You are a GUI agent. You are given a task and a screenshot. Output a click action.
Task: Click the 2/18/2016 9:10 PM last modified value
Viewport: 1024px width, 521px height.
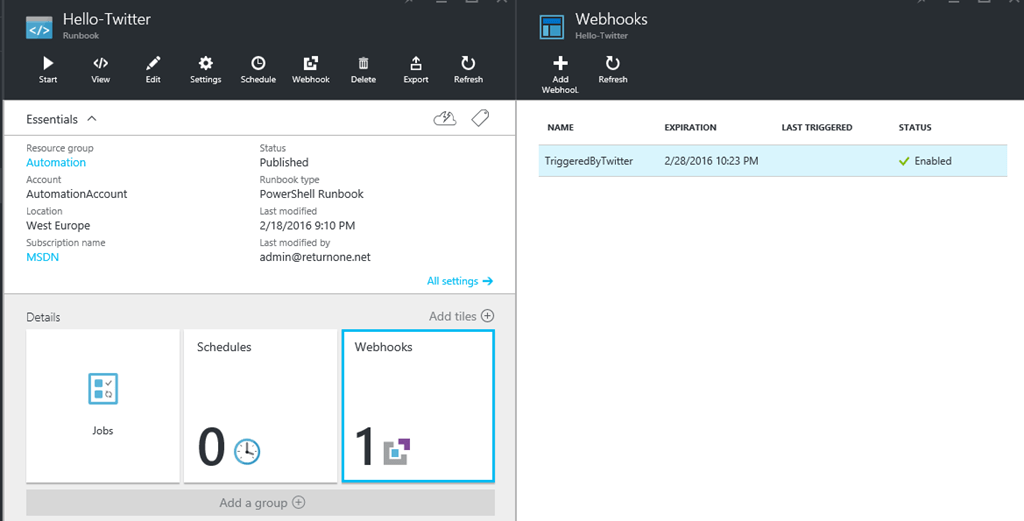tap(307, 225)
